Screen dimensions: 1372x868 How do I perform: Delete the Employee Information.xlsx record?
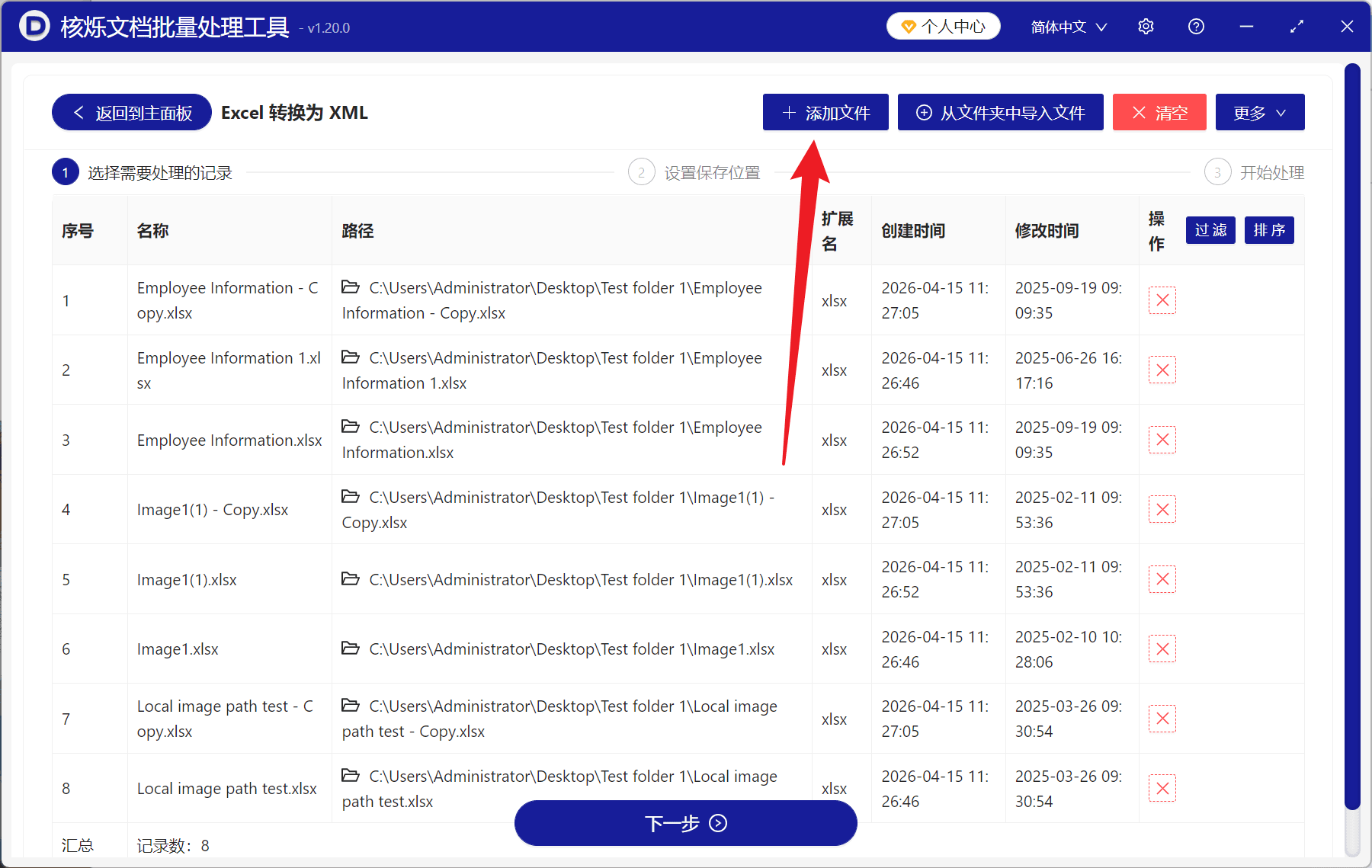click(x=1162, y=440)
